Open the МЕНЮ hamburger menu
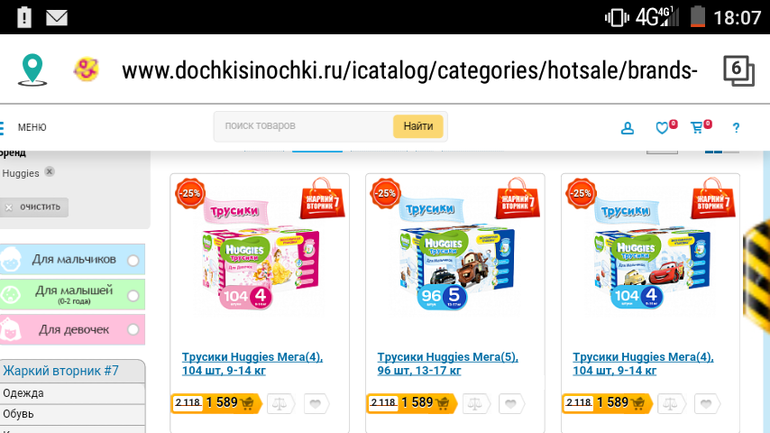This screenshot has height=433, width=770. point(23,128)
